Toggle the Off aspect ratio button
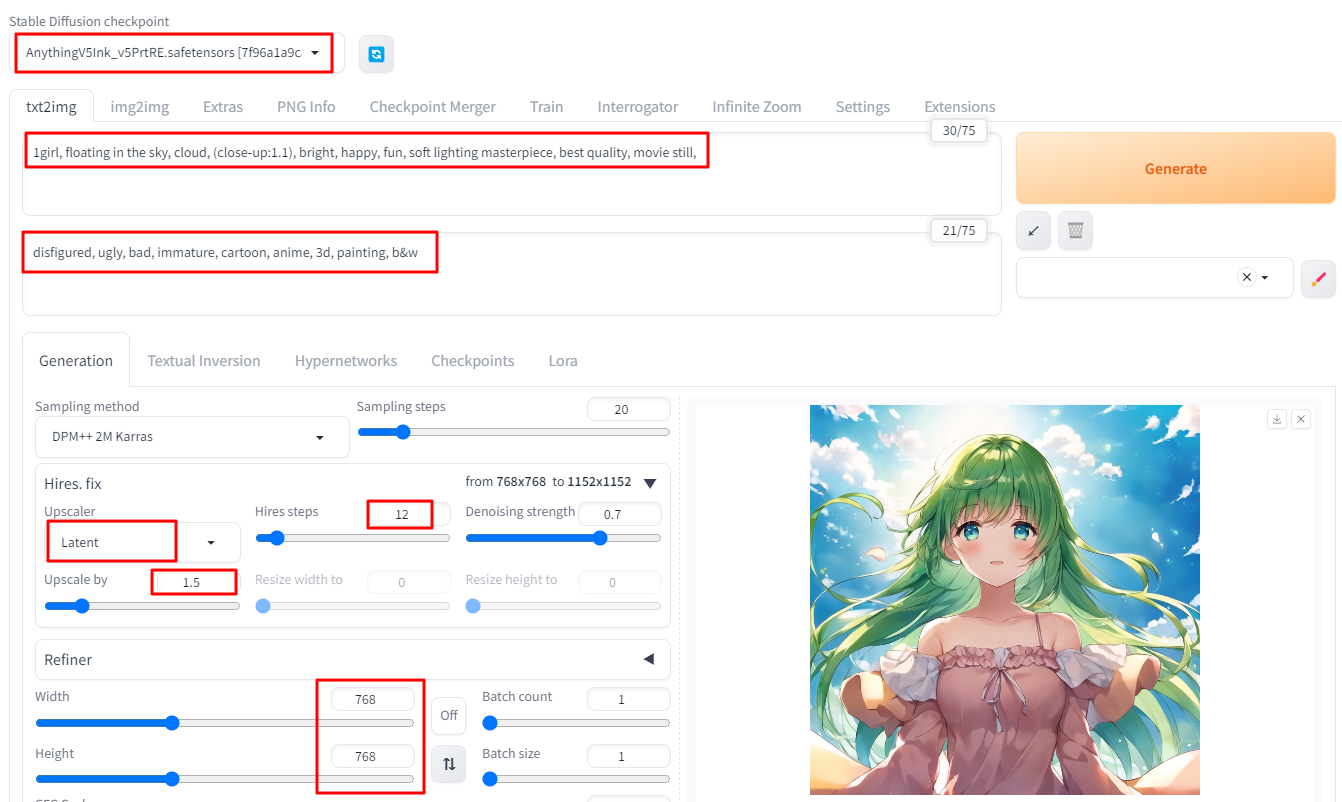The height and width of the screenshot is (802, 1342). click(x=449, y=715)
